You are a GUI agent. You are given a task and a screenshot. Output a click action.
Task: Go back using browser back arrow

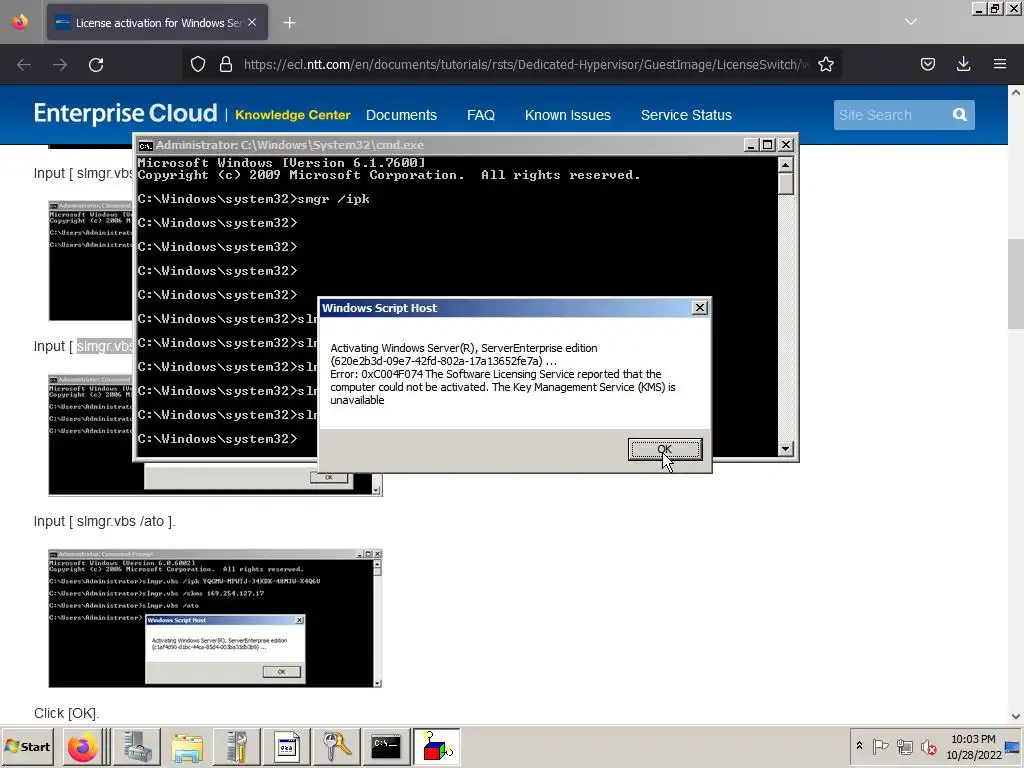(24, 65)
